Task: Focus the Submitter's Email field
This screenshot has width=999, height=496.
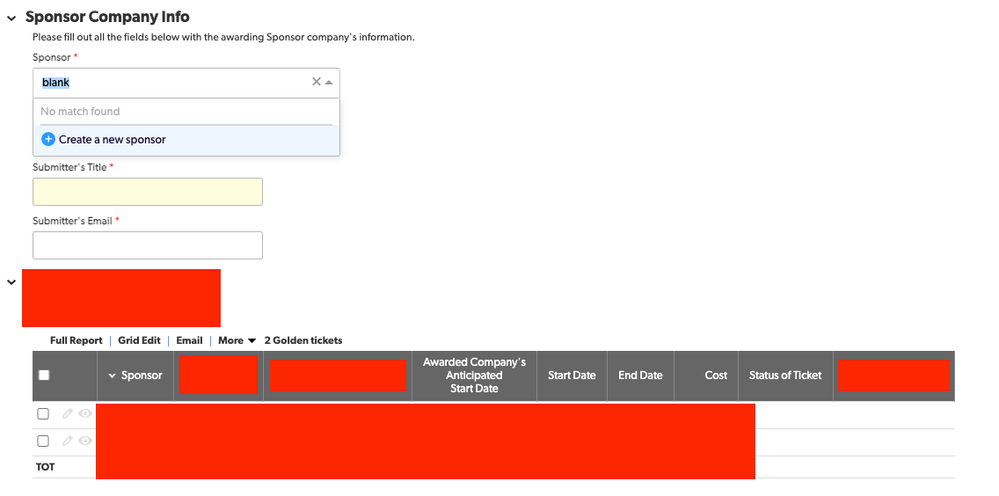Action: pos(147,245)
